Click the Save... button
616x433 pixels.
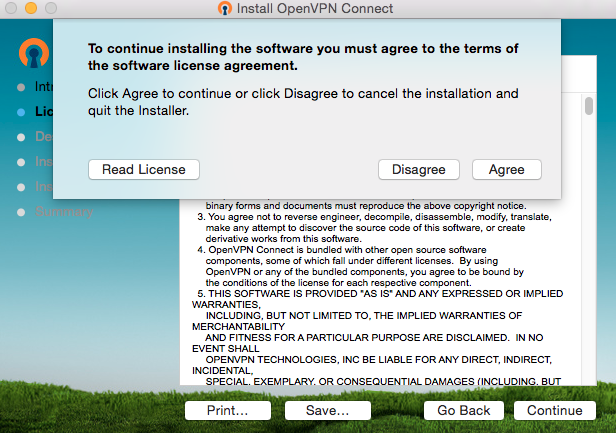pyautogui.click(x=327, y=410)
